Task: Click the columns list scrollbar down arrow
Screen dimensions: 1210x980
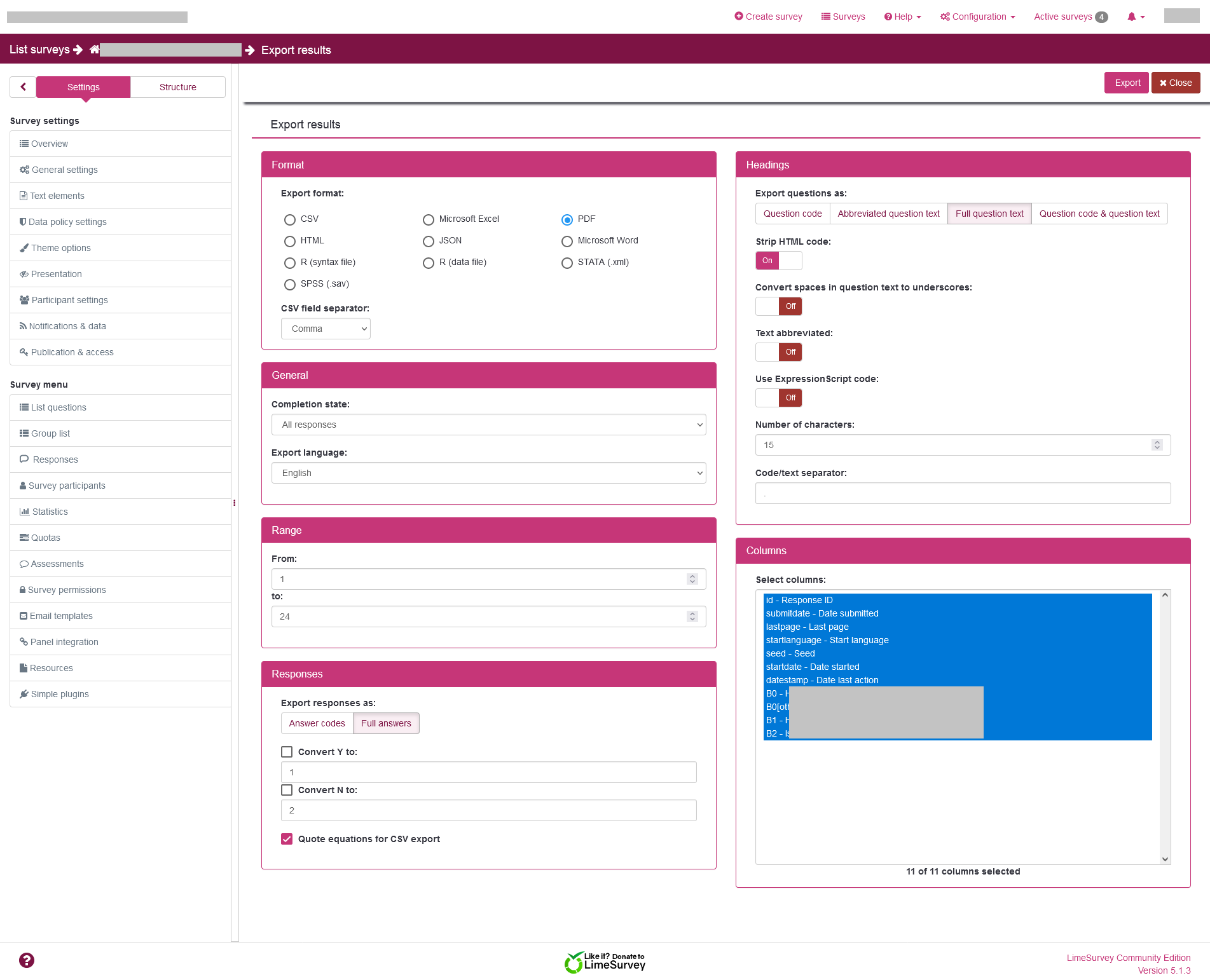Action: (x=1165, y=859)
